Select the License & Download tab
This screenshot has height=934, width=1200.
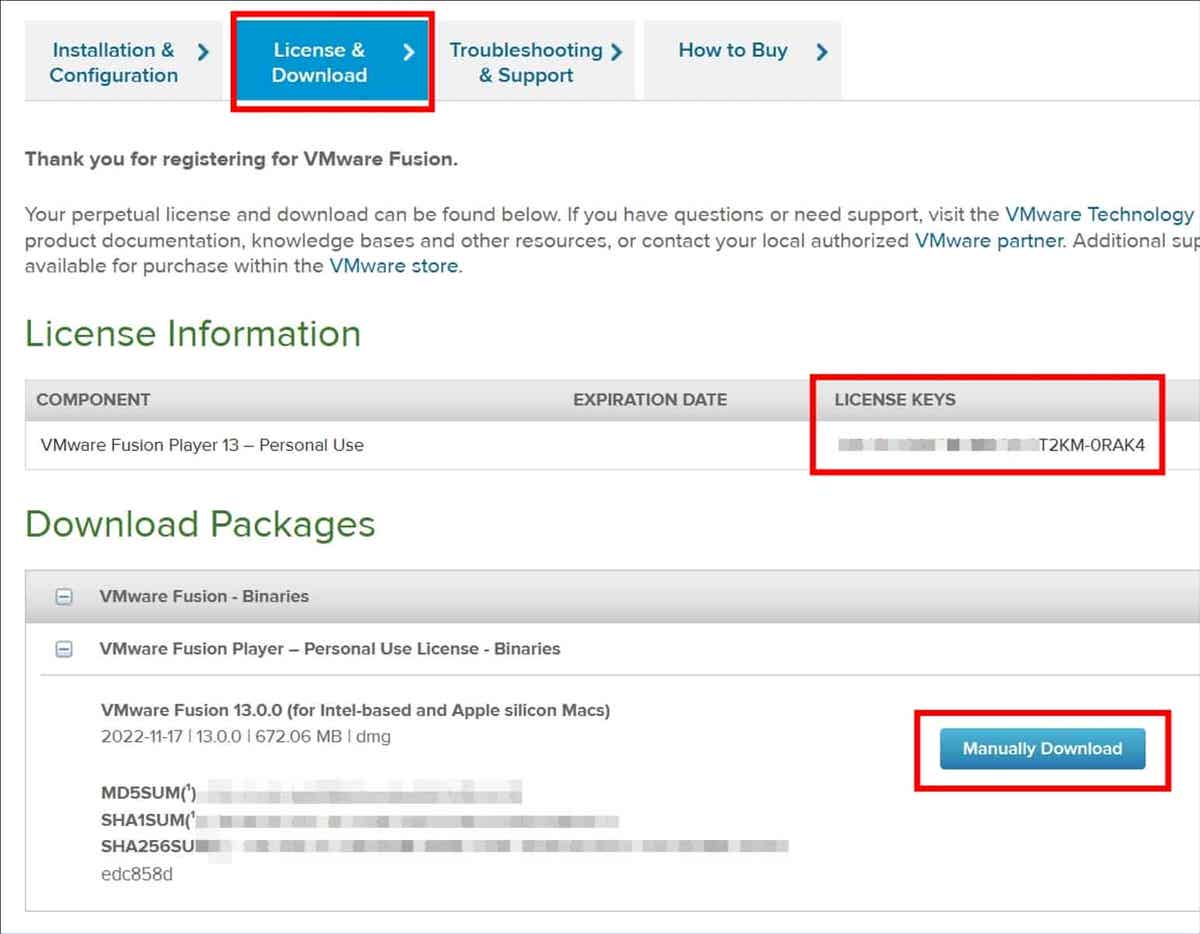pyautogui.click(x=319, y=62)
